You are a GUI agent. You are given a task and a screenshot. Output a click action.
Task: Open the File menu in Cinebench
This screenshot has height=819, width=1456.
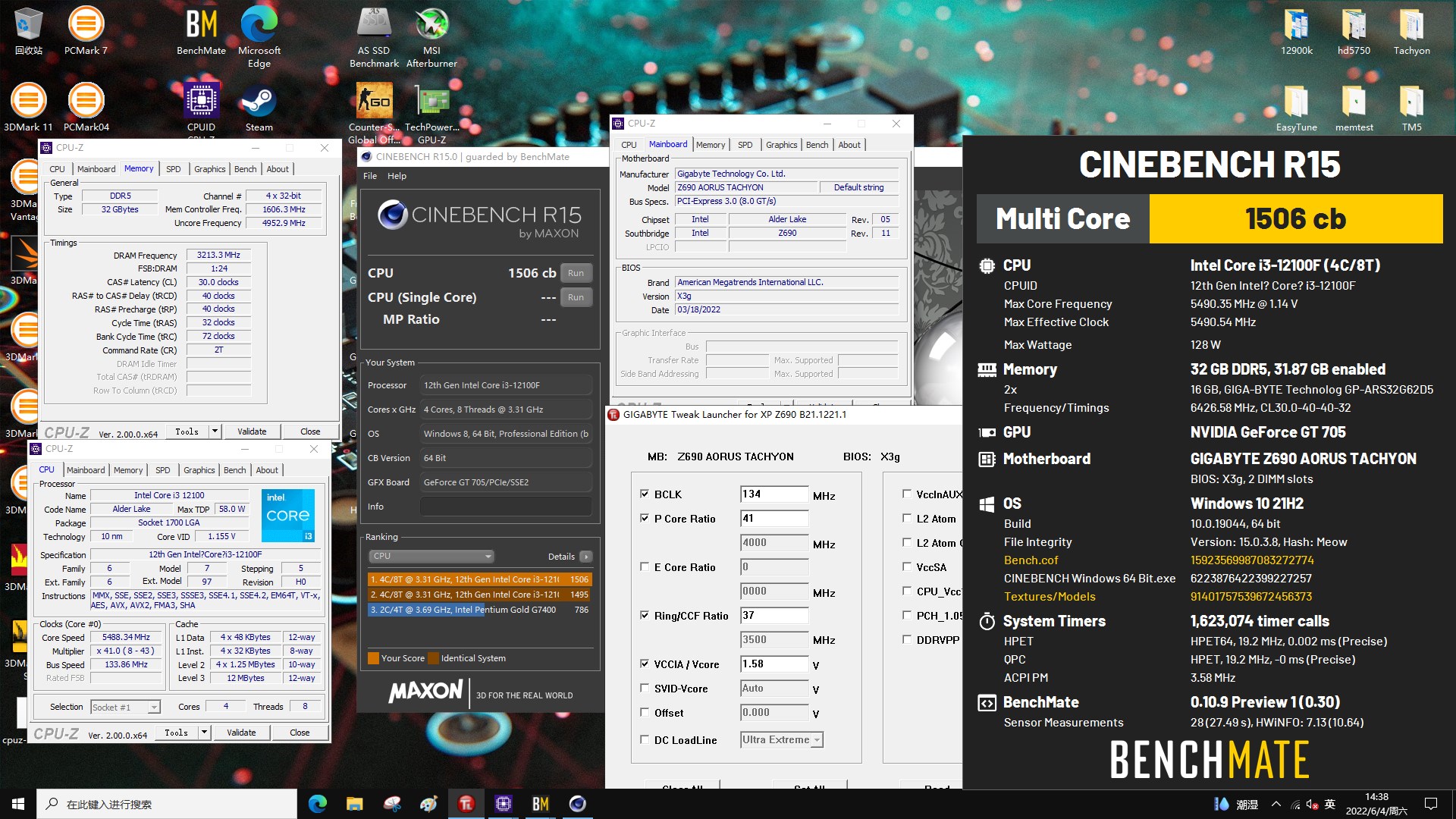[370, 176]
